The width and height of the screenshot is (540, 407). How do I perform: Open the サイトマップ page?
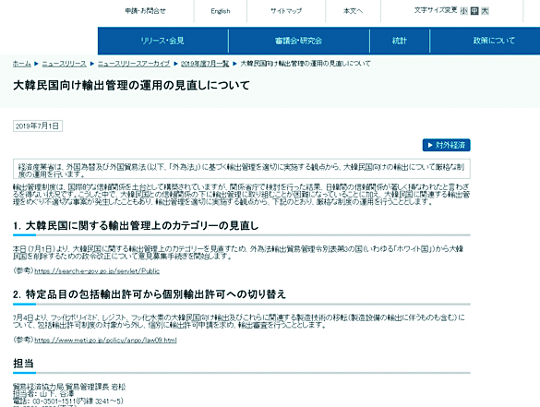(x=286, y=11)
